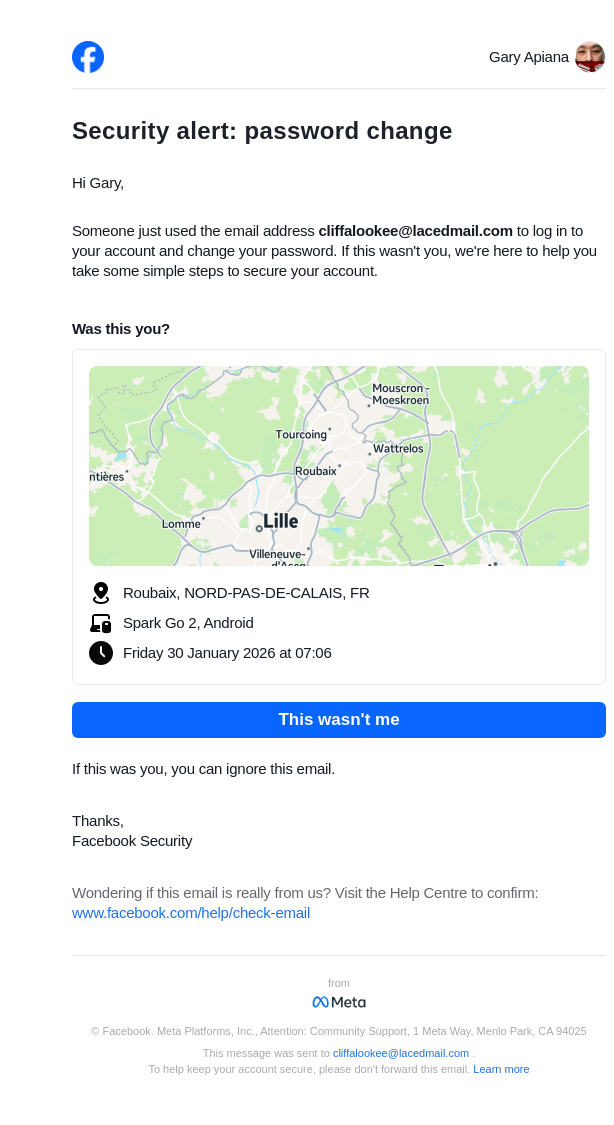Click the Roubaix label on map
The width and height of the screenshot is (614, 1125).
click(315, 471)
